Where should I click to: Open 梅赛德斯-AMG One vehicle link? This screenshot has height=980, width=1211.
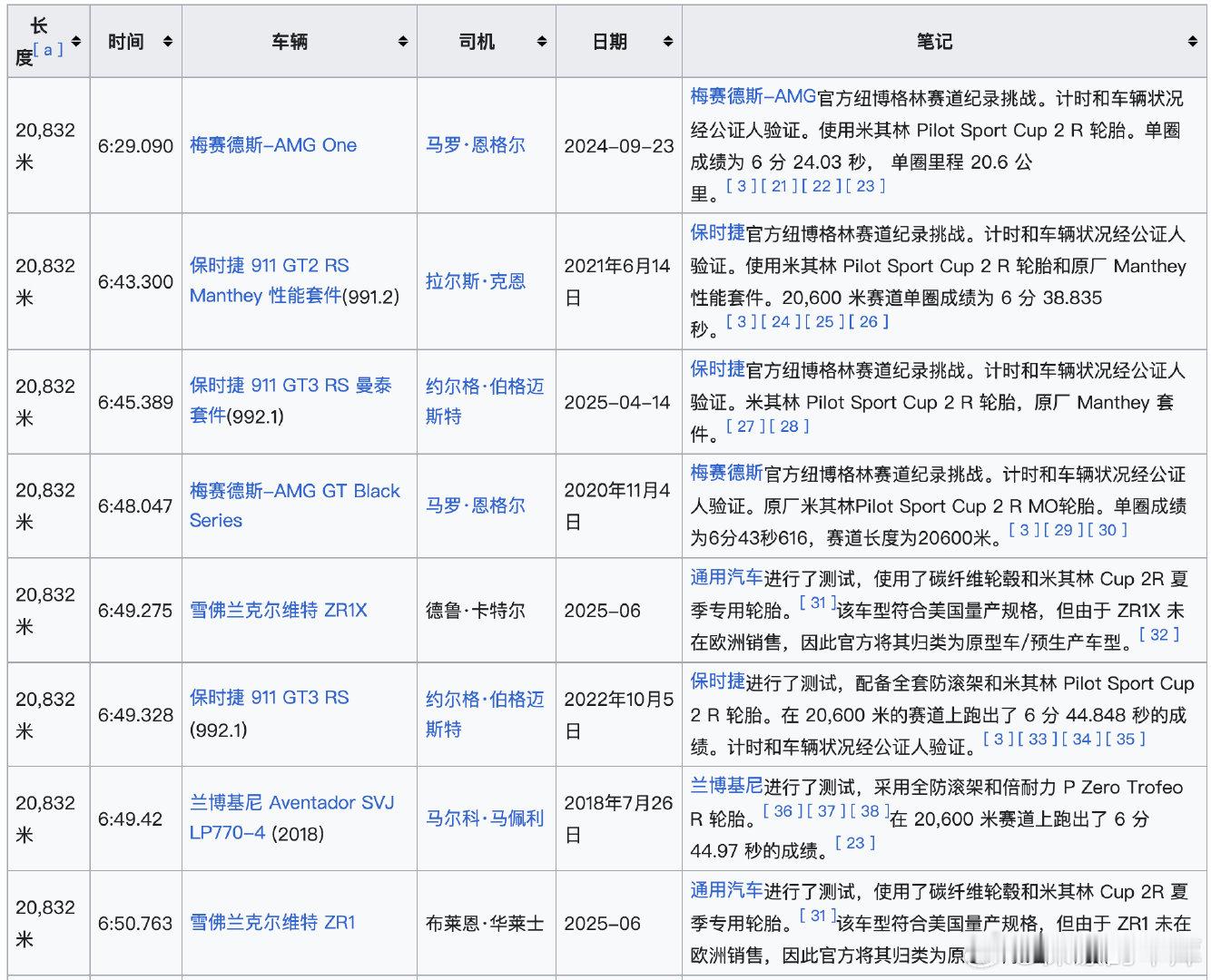273,145
